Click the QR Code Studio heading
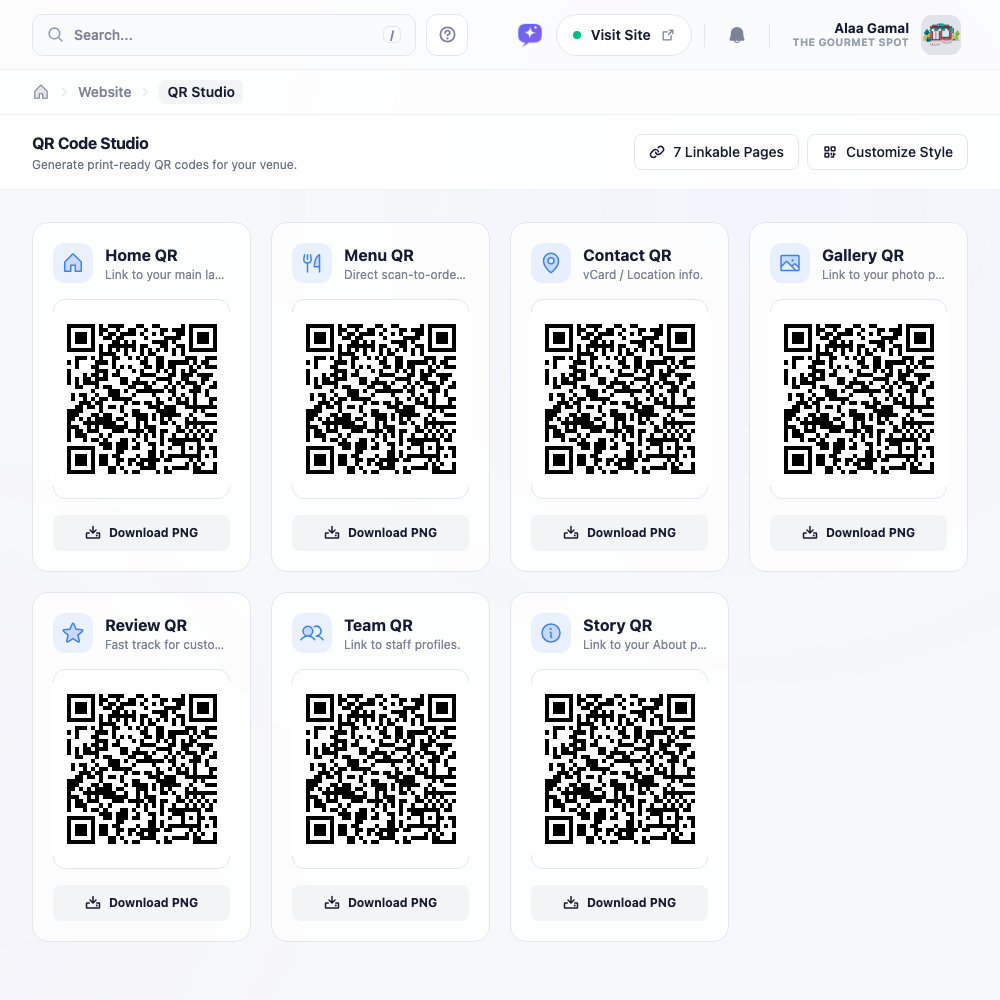This screenshot has width=1000, height=1000. 91,143
